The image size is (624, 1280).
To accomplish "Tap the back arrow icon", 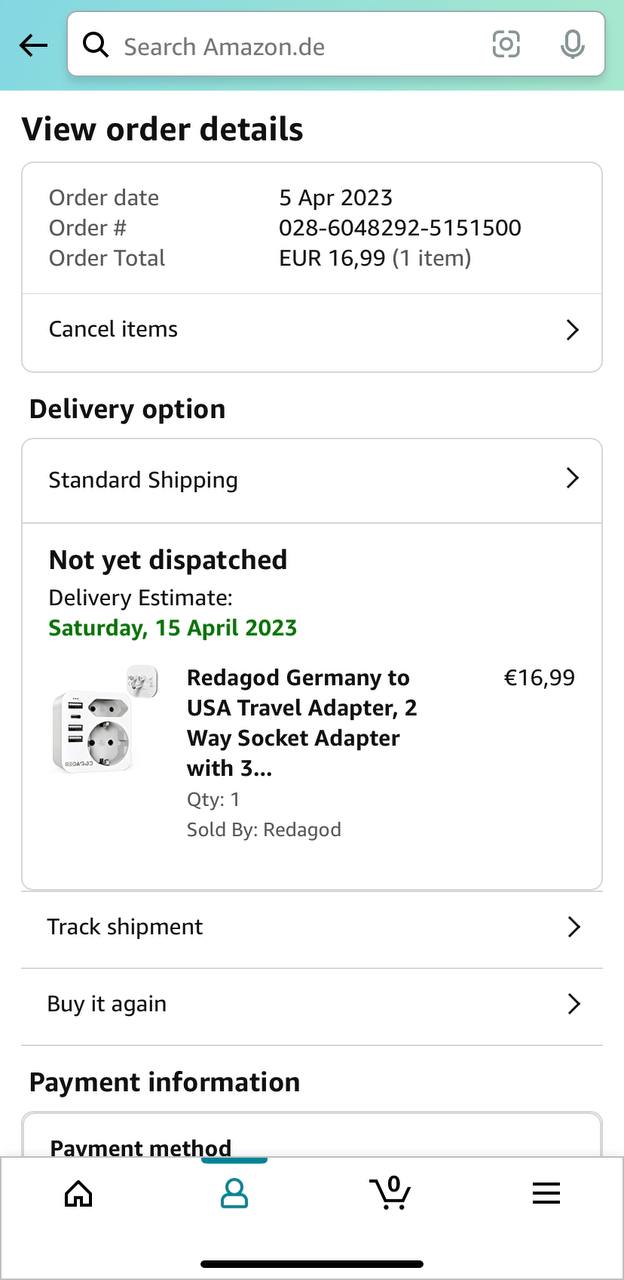I will [33, 45].
